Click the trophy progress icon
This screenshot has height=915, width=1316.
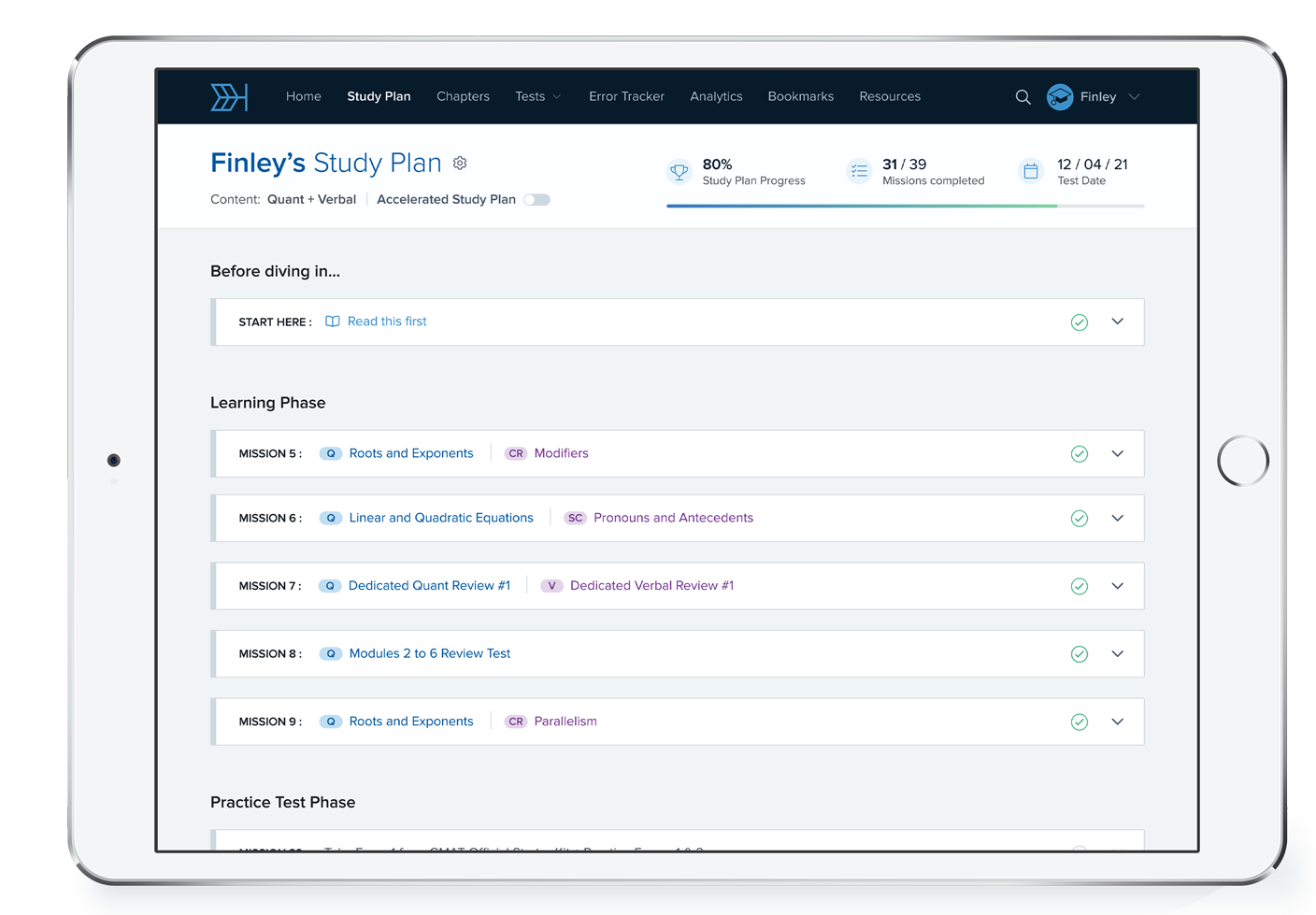(x=679, y=172)
